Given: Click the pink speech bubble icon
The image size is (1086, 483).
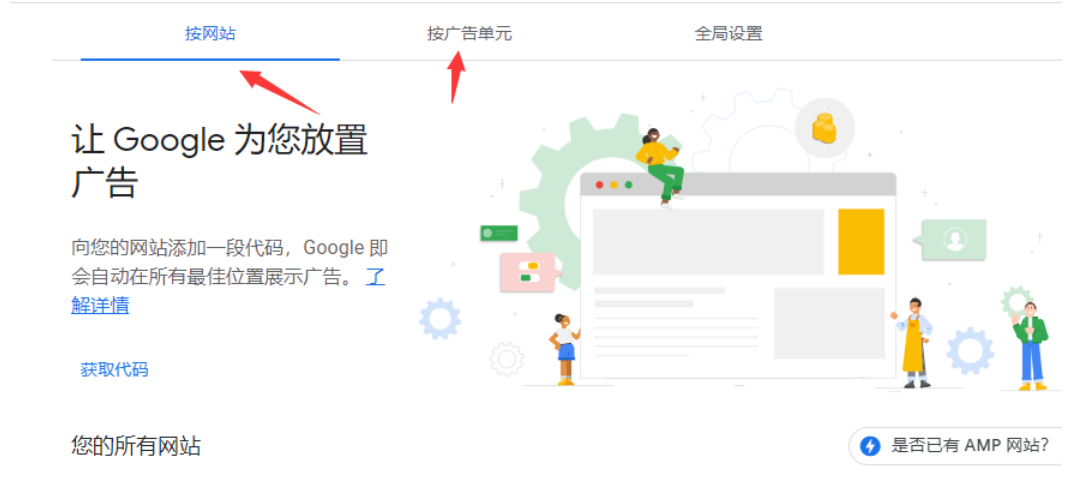Looking at the screenshot, I should 529,272.
